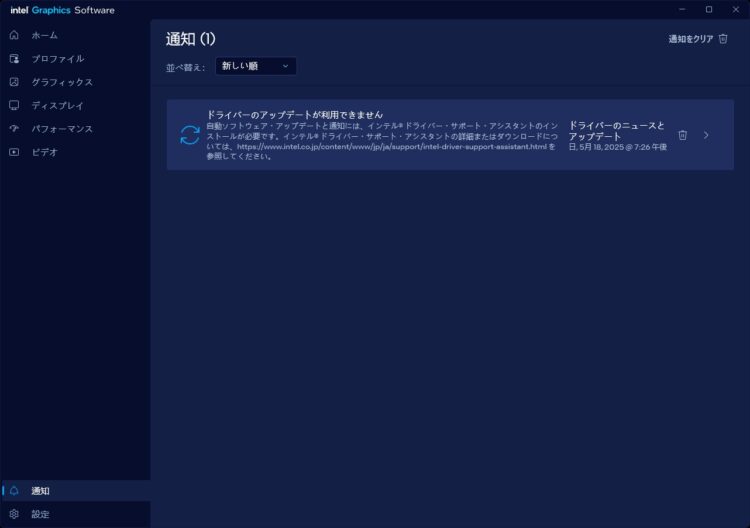Go to ディスプレイ section
This screenshot has width=750, height=528.
pyautogui.click(x=76, y=105)
